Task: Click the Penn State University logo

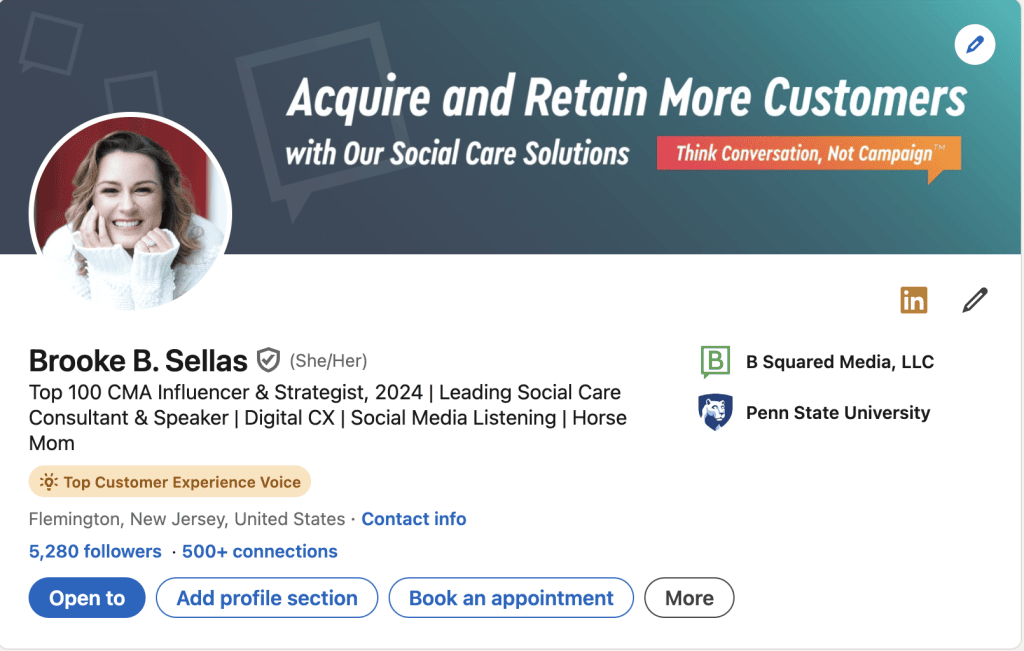Action: (x=715, y=412)
